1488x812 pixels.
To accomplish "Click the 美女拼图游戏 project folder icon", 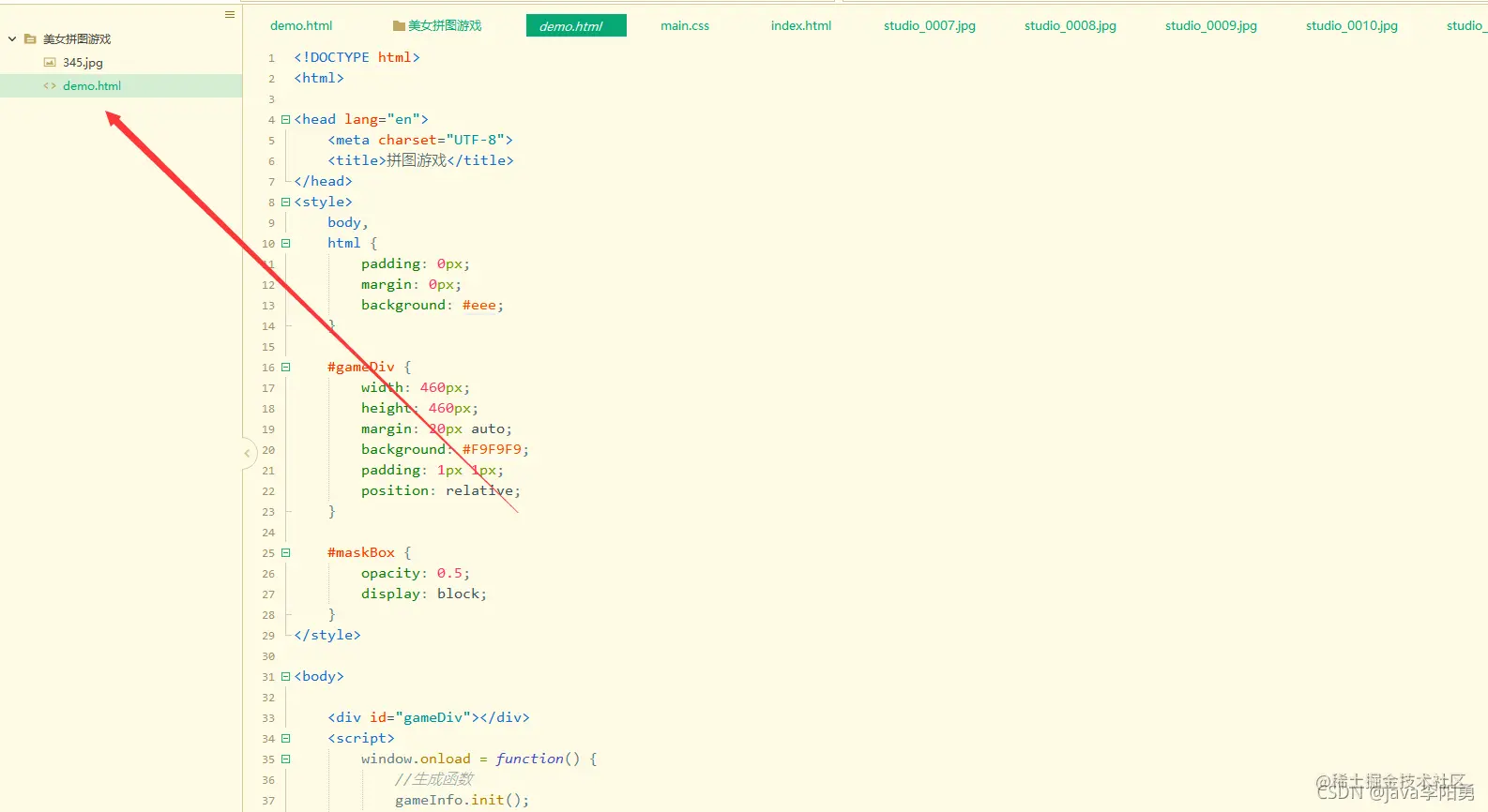I will click(x=30, y=39).
